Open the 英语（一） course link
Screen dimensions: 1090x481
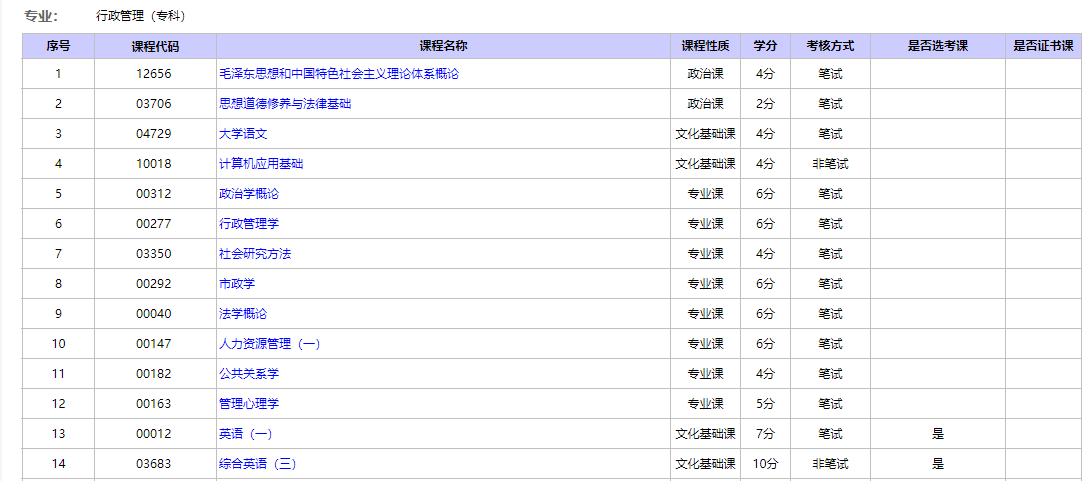coord(245,434)
